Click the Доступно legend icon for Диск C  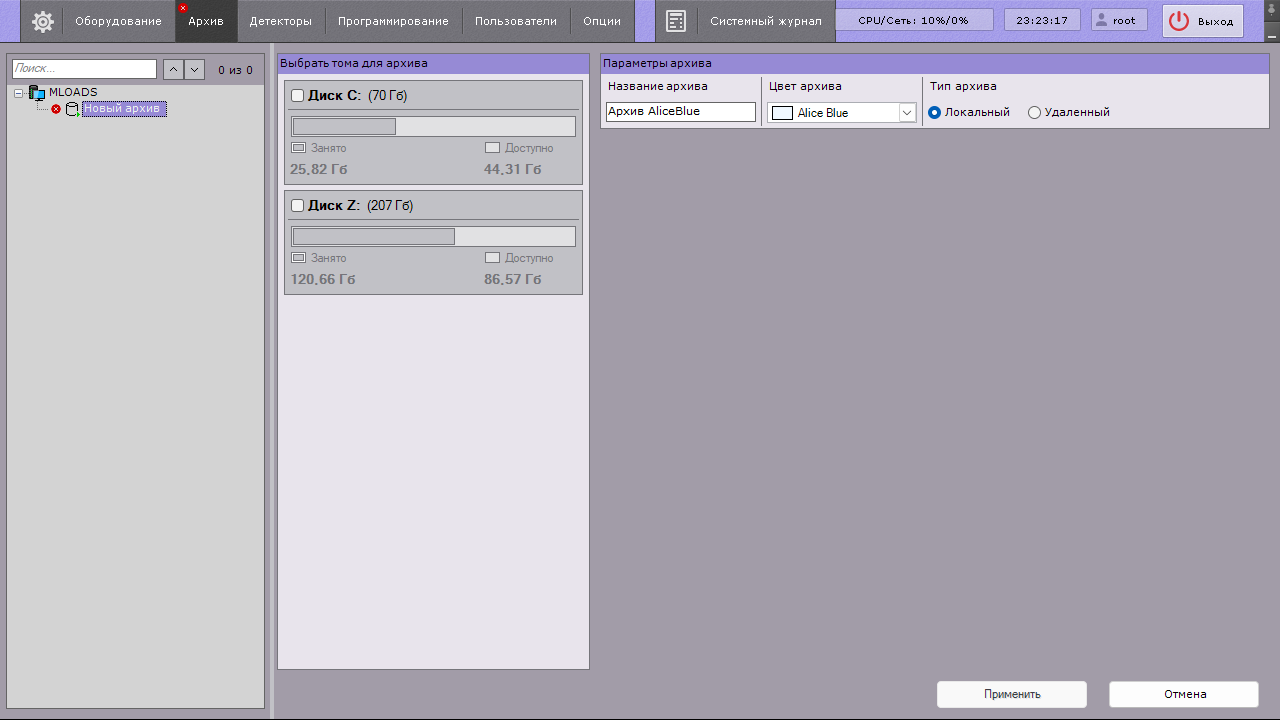492,148
